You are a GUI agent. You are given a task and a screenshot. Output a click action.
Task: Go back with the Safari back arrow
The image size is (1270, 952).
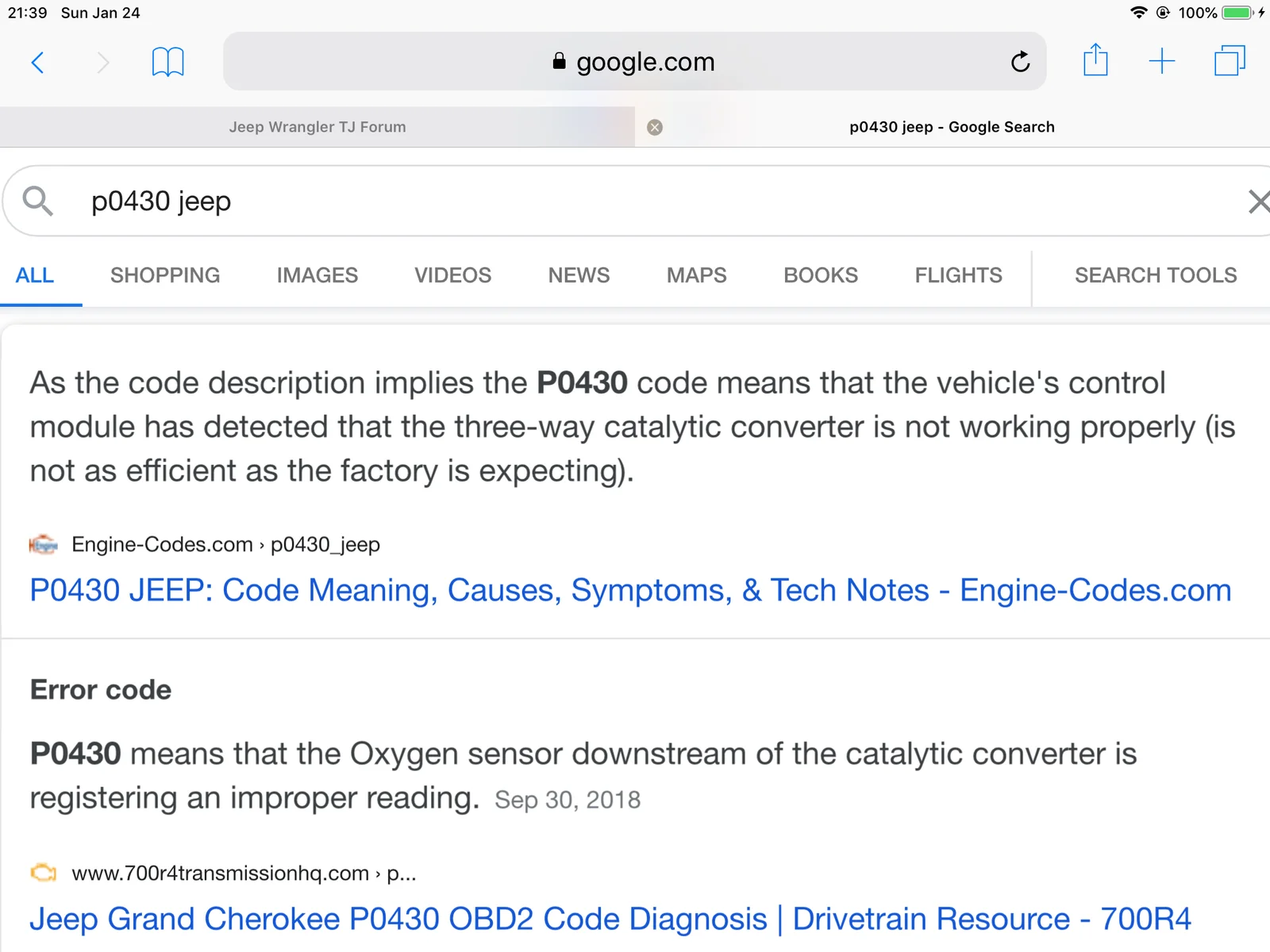(x=37, y=62)
